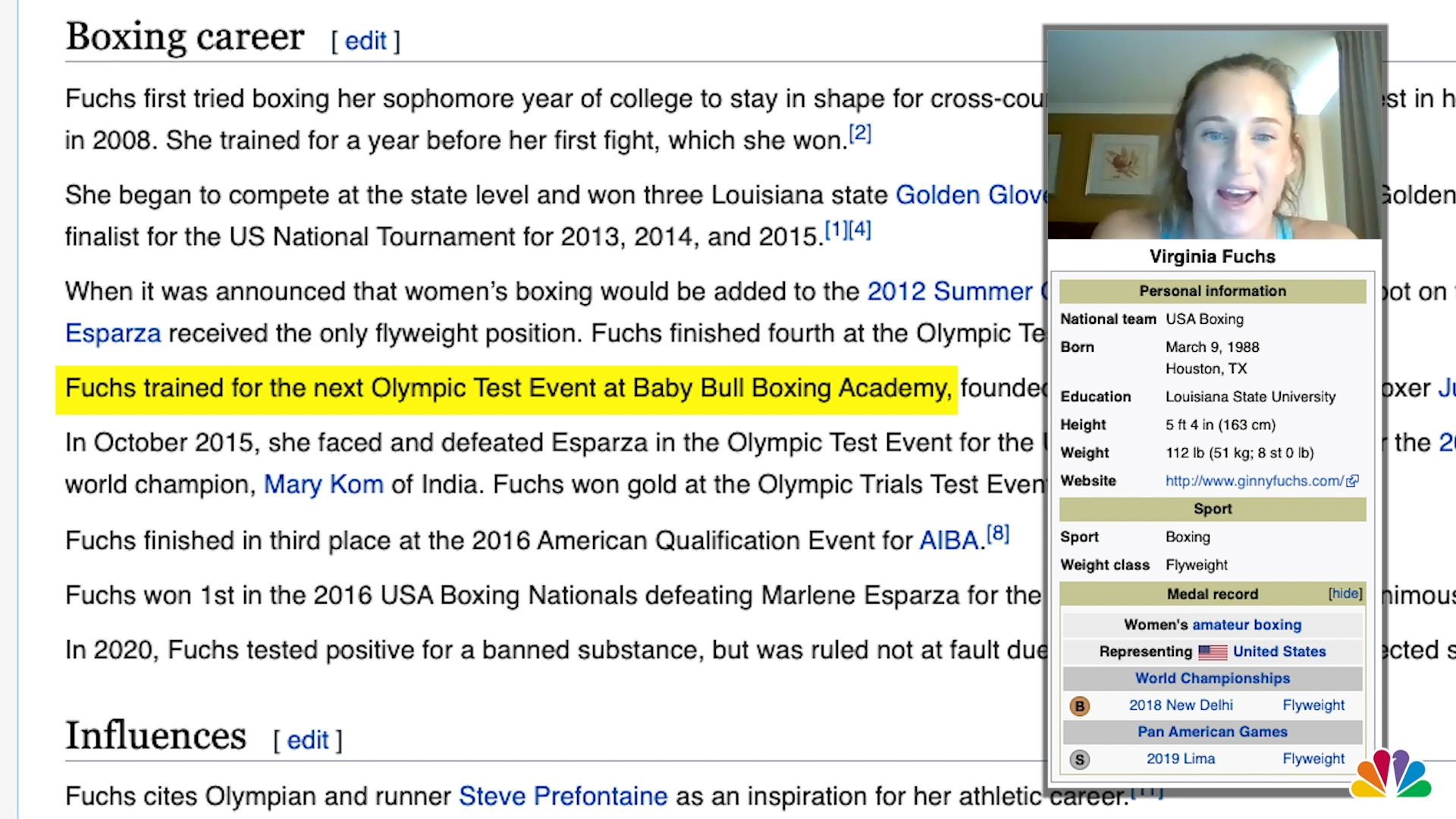Open the edit link for Influences
This screenshot has width=1456, height=819.
[308, 739]
